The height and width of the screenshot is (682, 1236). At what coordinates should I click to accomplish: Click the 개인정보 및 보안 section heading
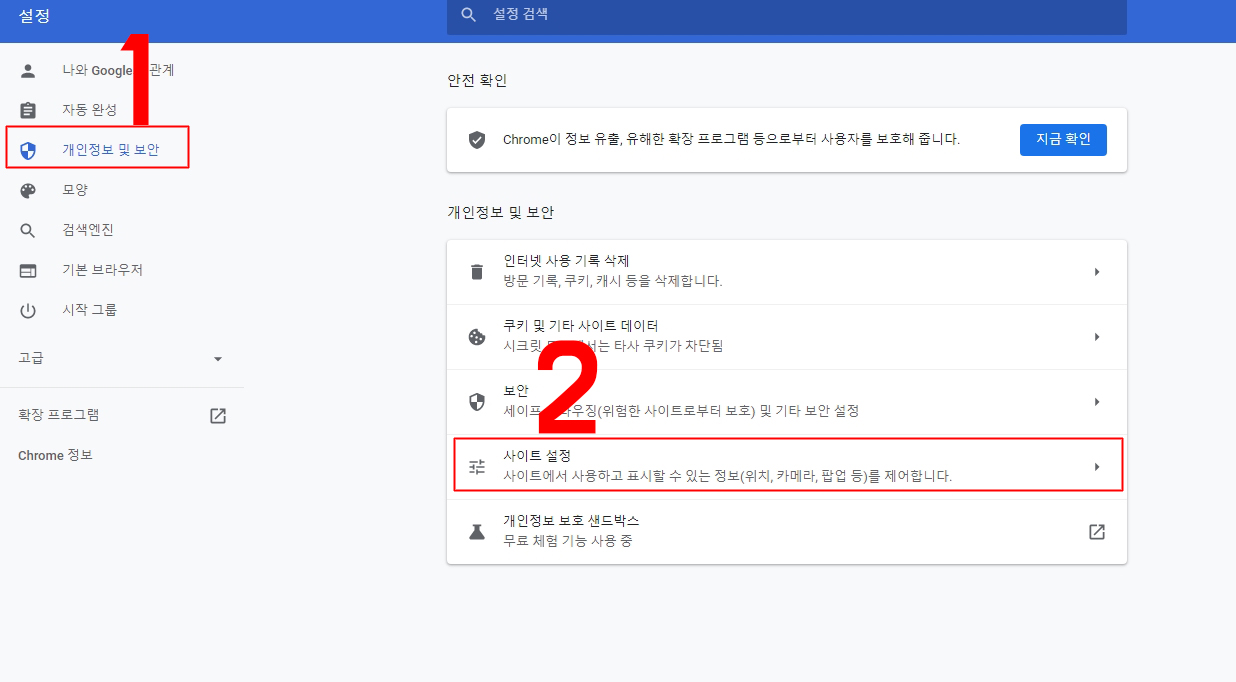point(500,213)
